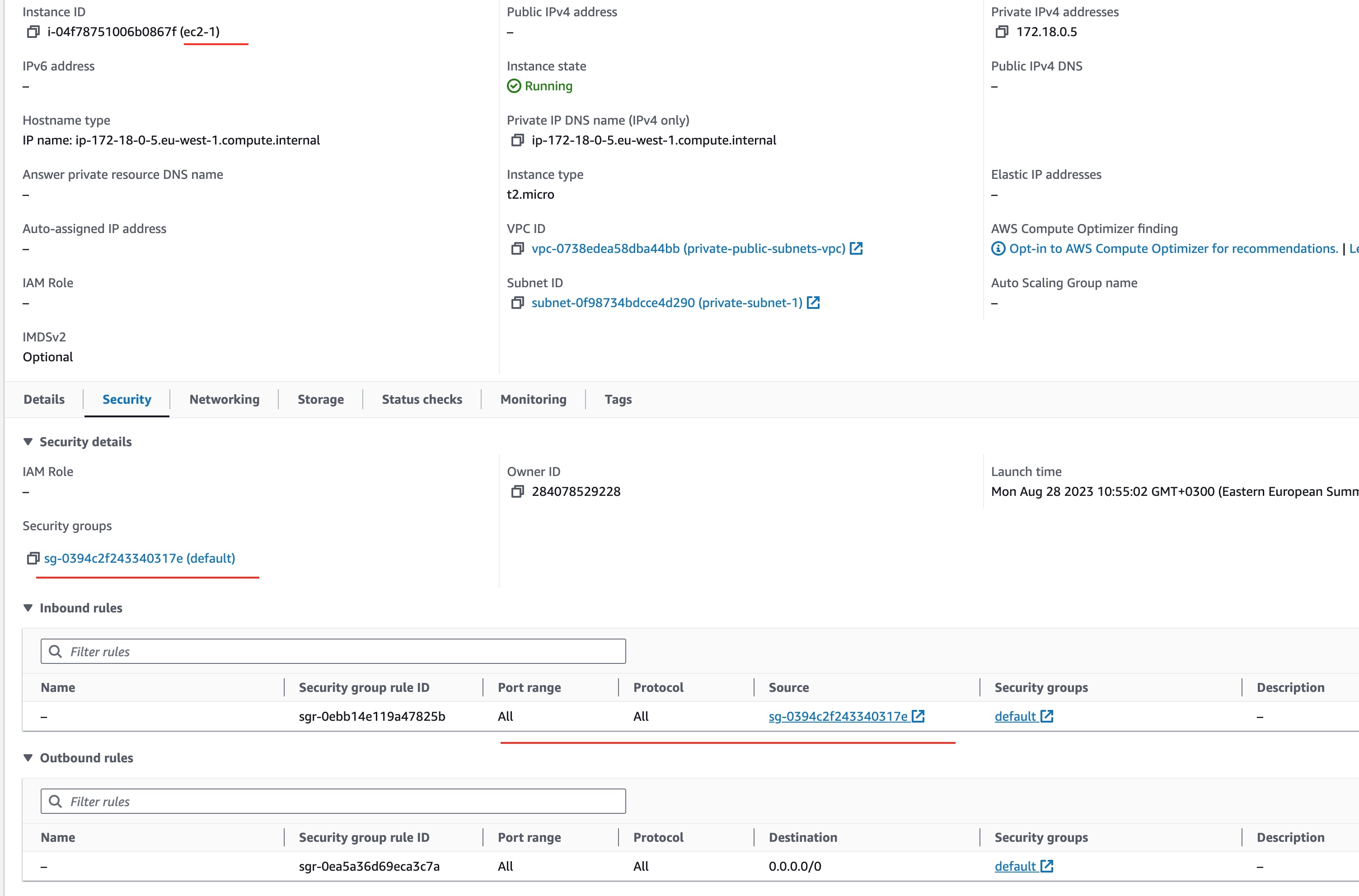View the Monitoring tab
This screenshot has height=896, width=1359.
click(533, 399)
